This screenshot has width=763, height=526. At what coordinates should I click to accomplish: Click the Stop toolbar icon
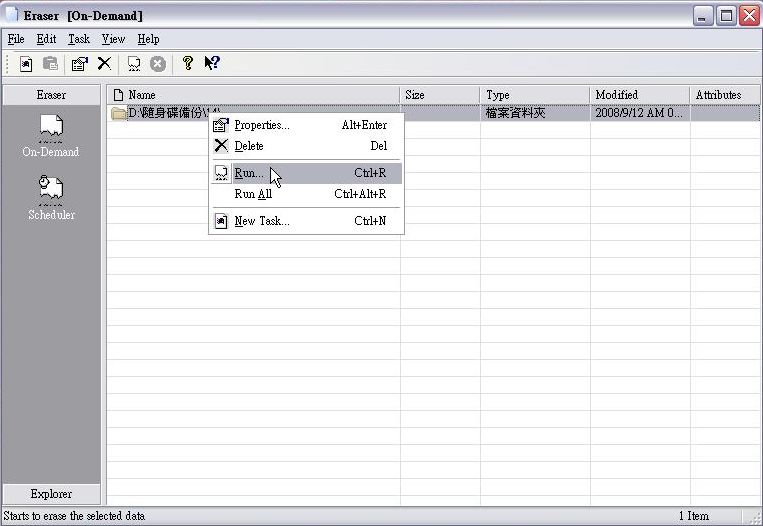pyautogui.click(x=158, y=64)
